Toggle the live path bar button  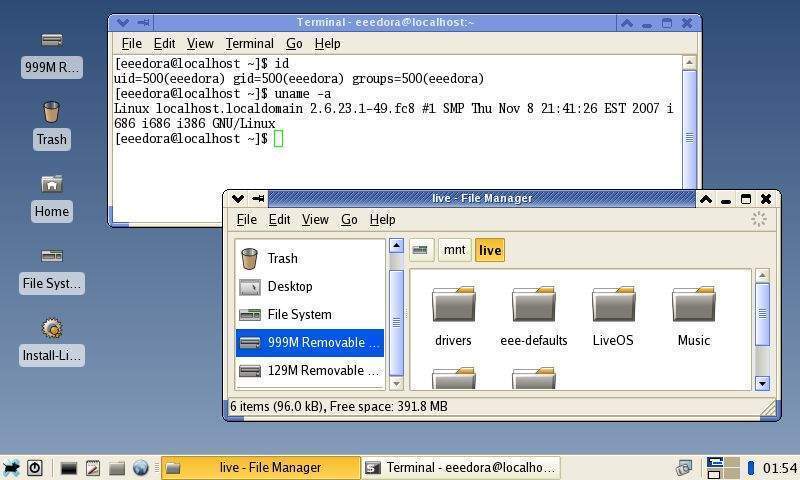pyautogui.click(x=489, y=250)
